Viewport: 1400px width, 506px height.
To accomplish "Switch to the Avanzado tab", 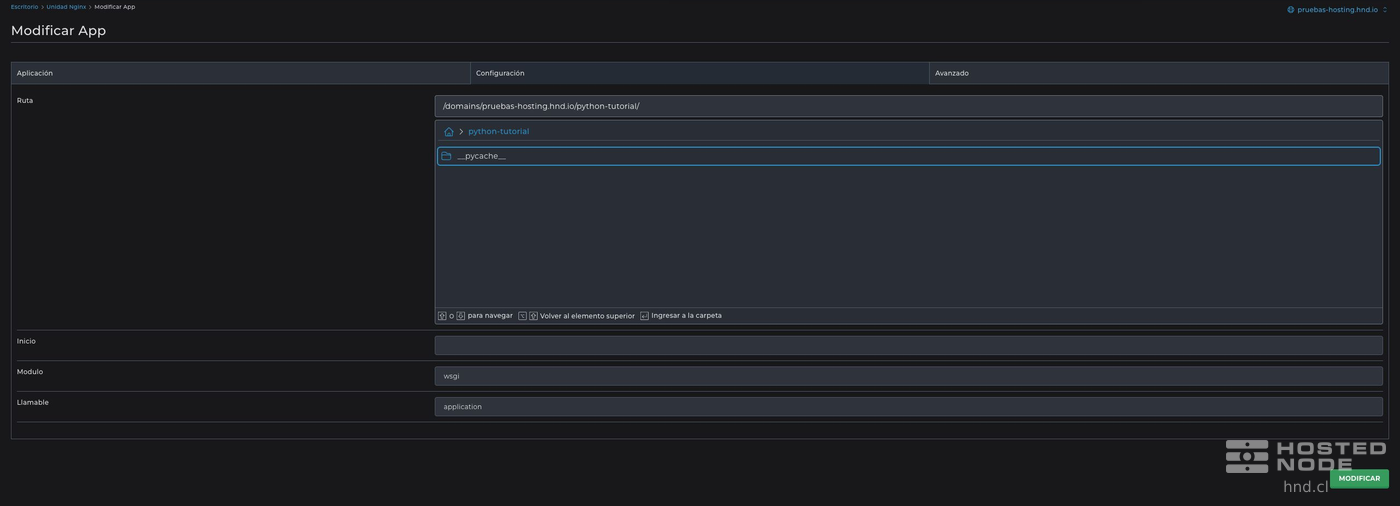I will [1158, 73].
